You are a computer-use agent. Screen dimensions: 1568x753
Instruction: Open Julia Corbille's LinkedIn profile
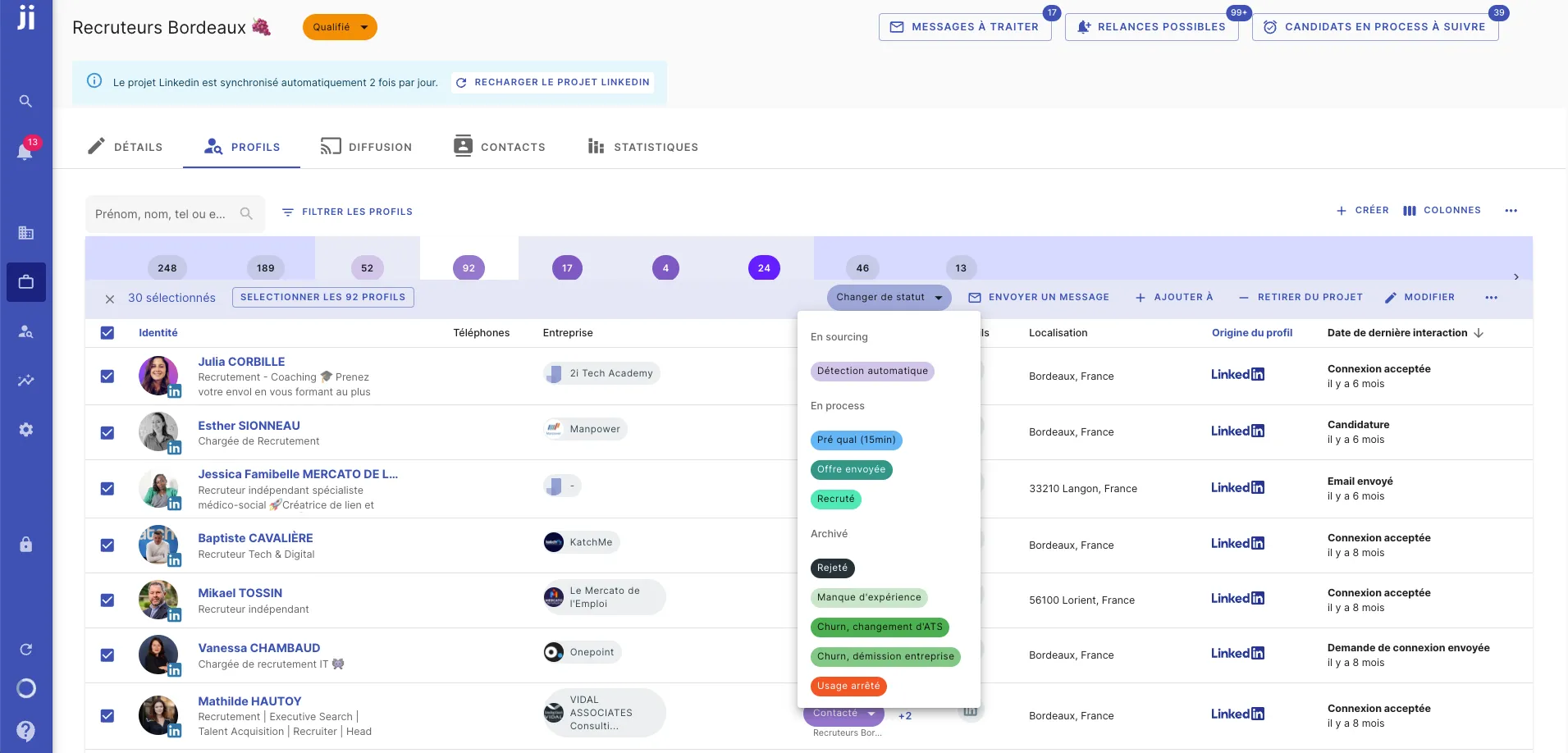pos(175,392)
